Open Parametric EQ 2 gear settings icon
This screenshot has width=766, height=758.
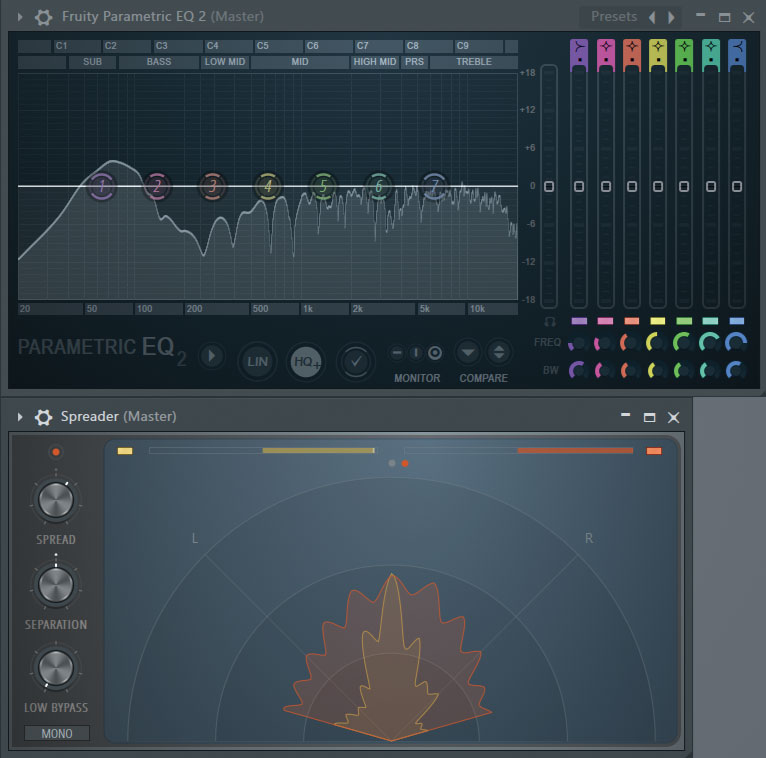[x=43, y=17]
